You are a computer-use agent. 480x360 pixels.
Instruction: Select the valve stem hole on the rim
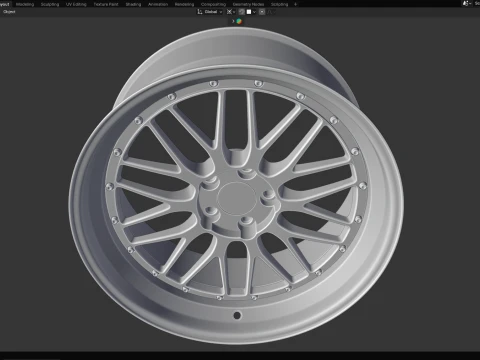click(x=237, y=315)
